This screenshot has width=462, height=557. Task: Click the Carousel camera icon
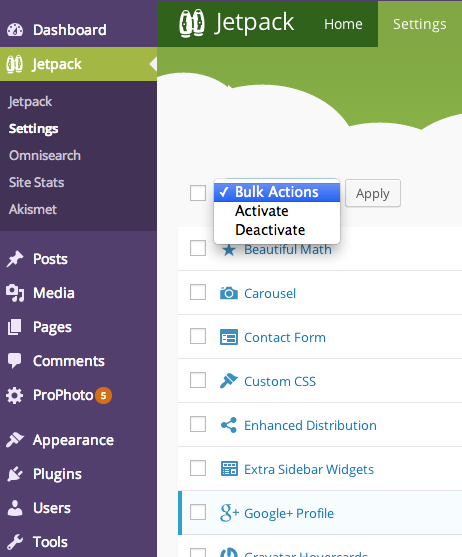[229, 293]
